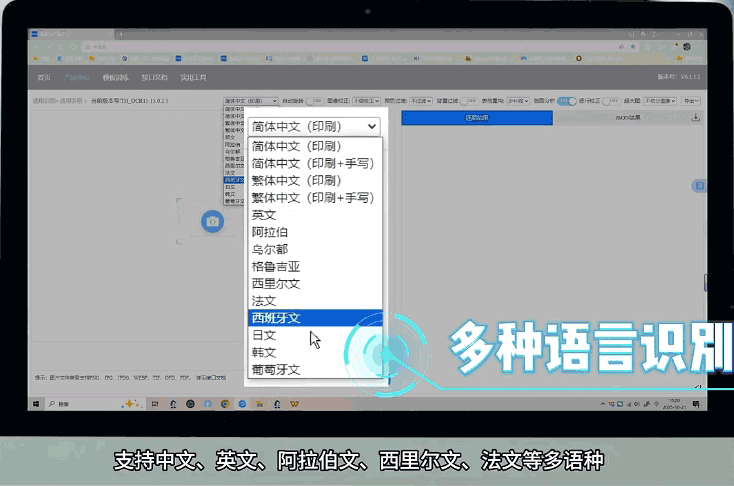Click the blue side icon on right edge
This screenshot has height=486, width=734.
point(699,186)
